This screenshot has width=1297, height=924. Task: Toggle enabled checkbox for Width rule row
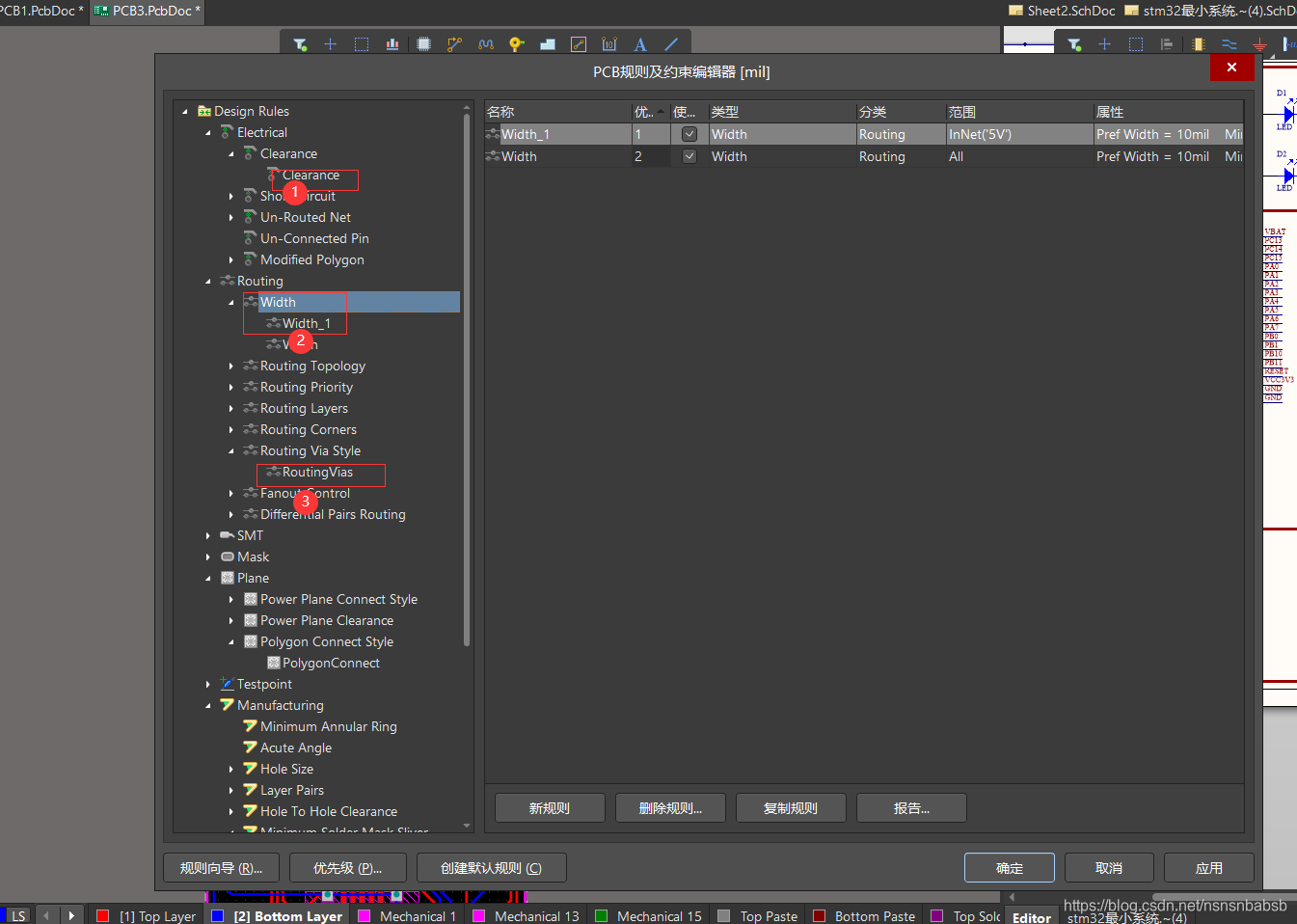tap(689, 156)
